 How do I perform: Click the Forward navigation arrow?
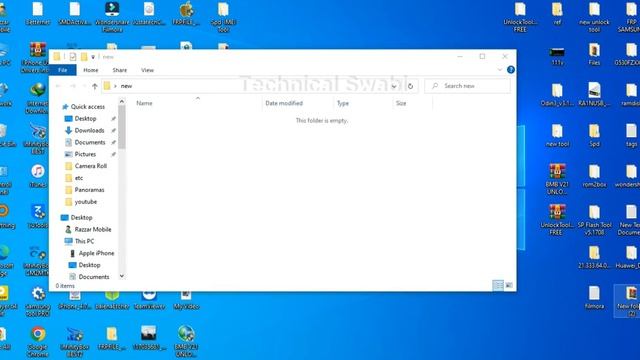(73, 86)
